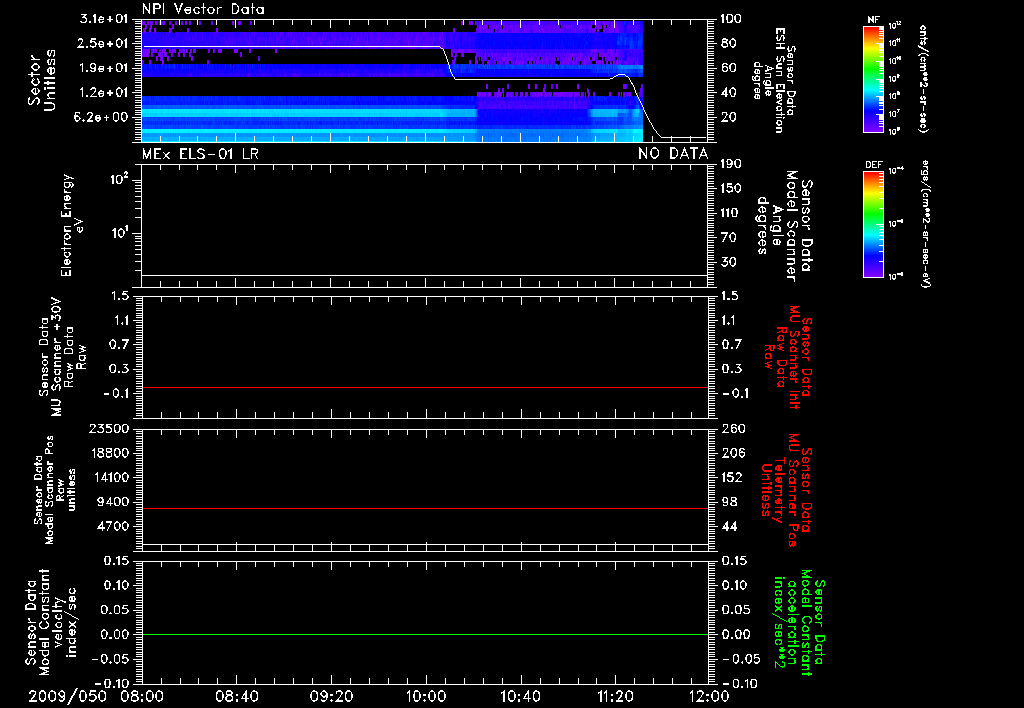Click the 'Sector Unitless' axis label
The height and width of the screenshot is (708, 1024).
42,80
